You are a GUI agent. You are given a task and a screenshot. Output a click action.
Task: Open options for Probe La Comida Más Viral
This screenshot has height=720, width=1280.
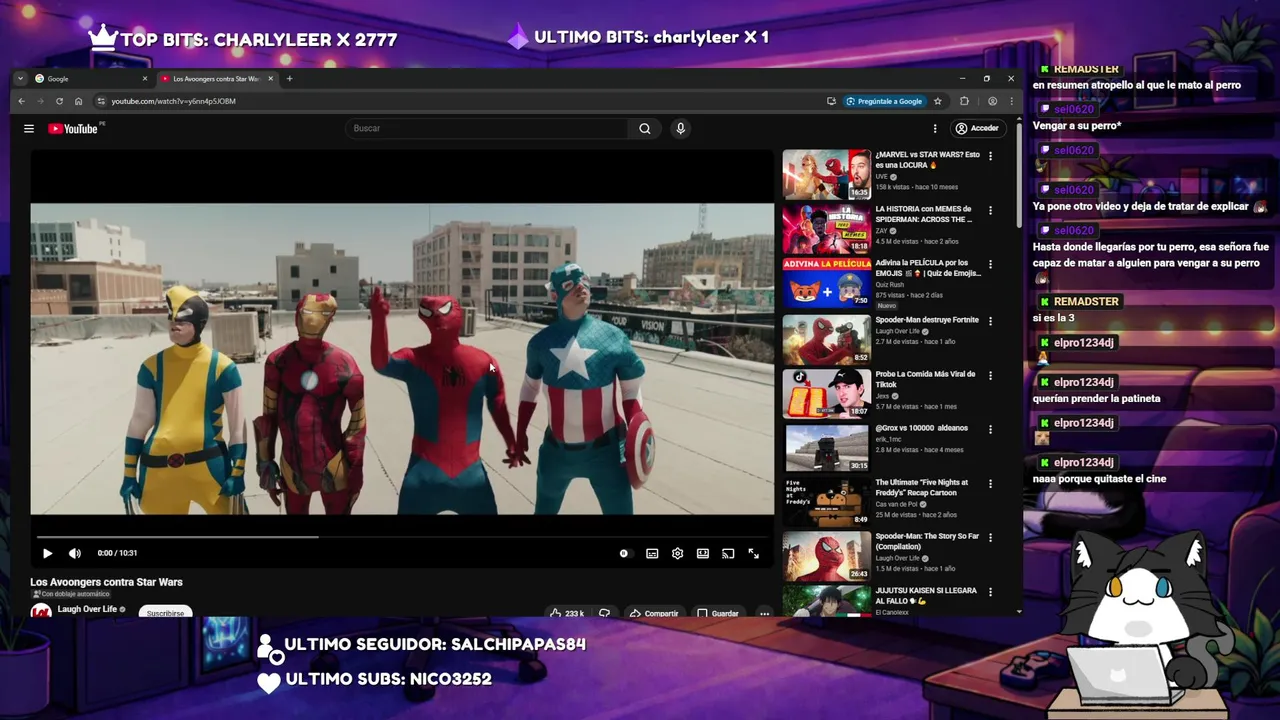[990, 375]
